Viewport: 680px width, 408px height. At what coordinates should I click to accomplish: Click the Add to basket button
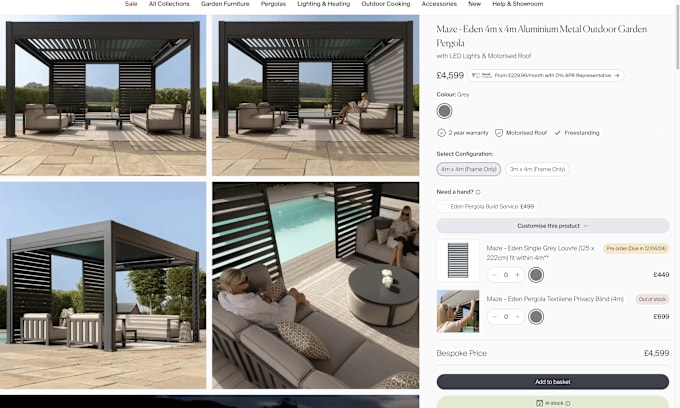click(x=552, y=382)
